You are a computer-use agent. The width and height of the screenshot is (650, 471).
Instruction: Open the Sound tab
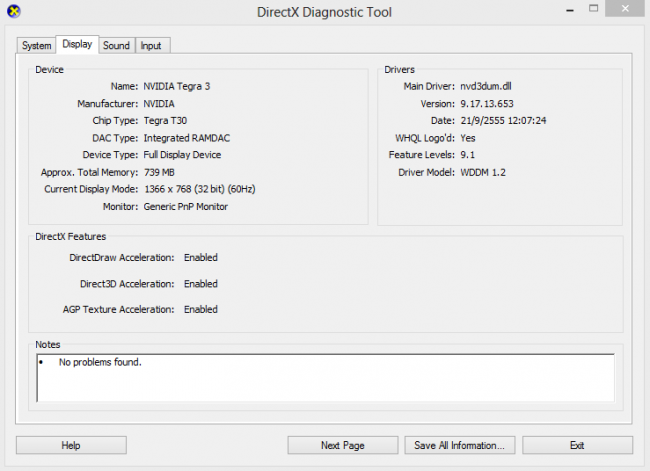coord(116,46)
